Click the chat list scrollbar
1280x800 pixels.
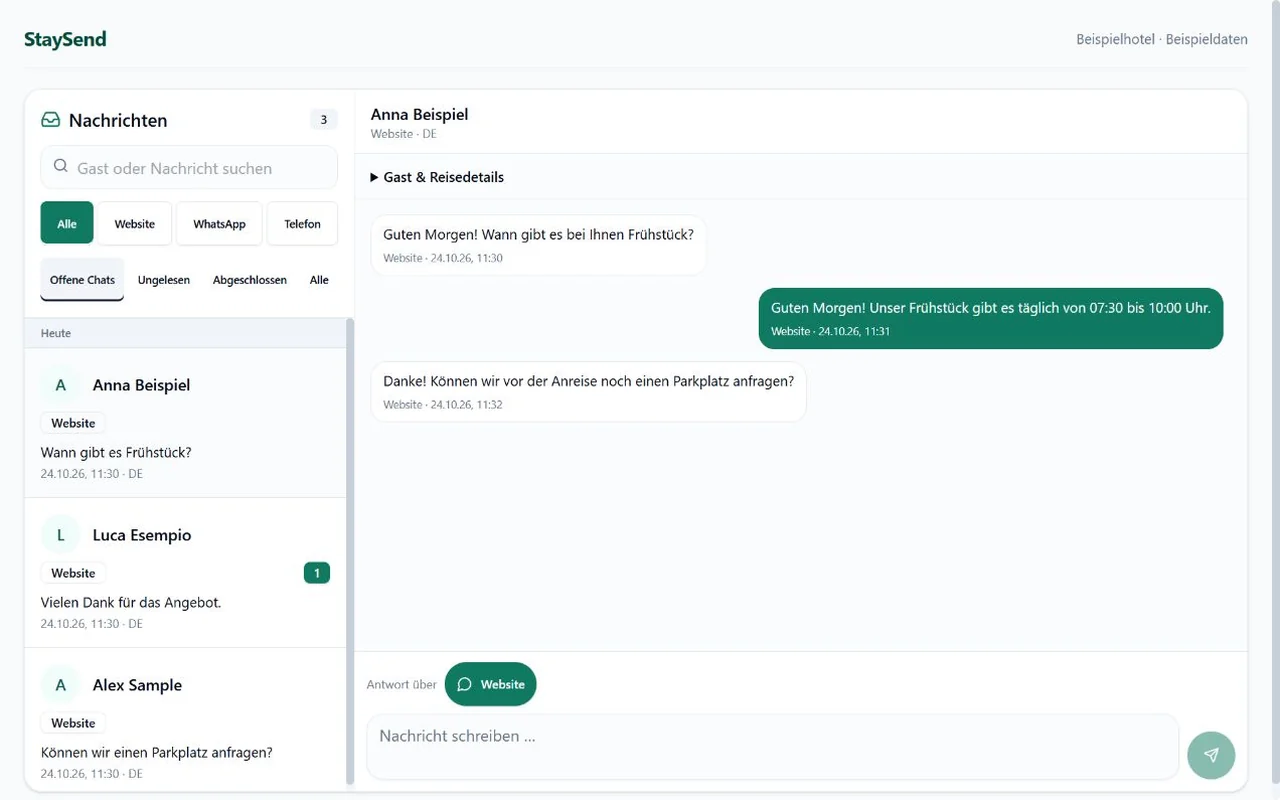point(350,552)
